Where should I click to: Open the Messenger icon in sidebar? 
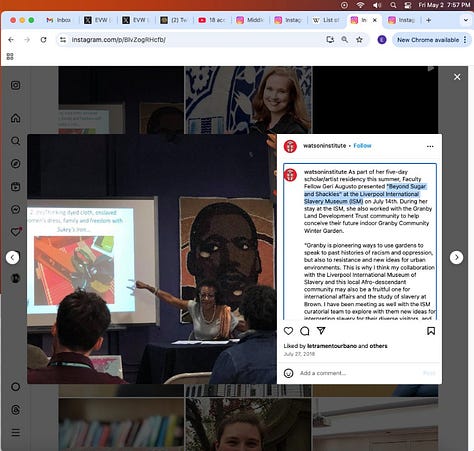coord(15,209)
